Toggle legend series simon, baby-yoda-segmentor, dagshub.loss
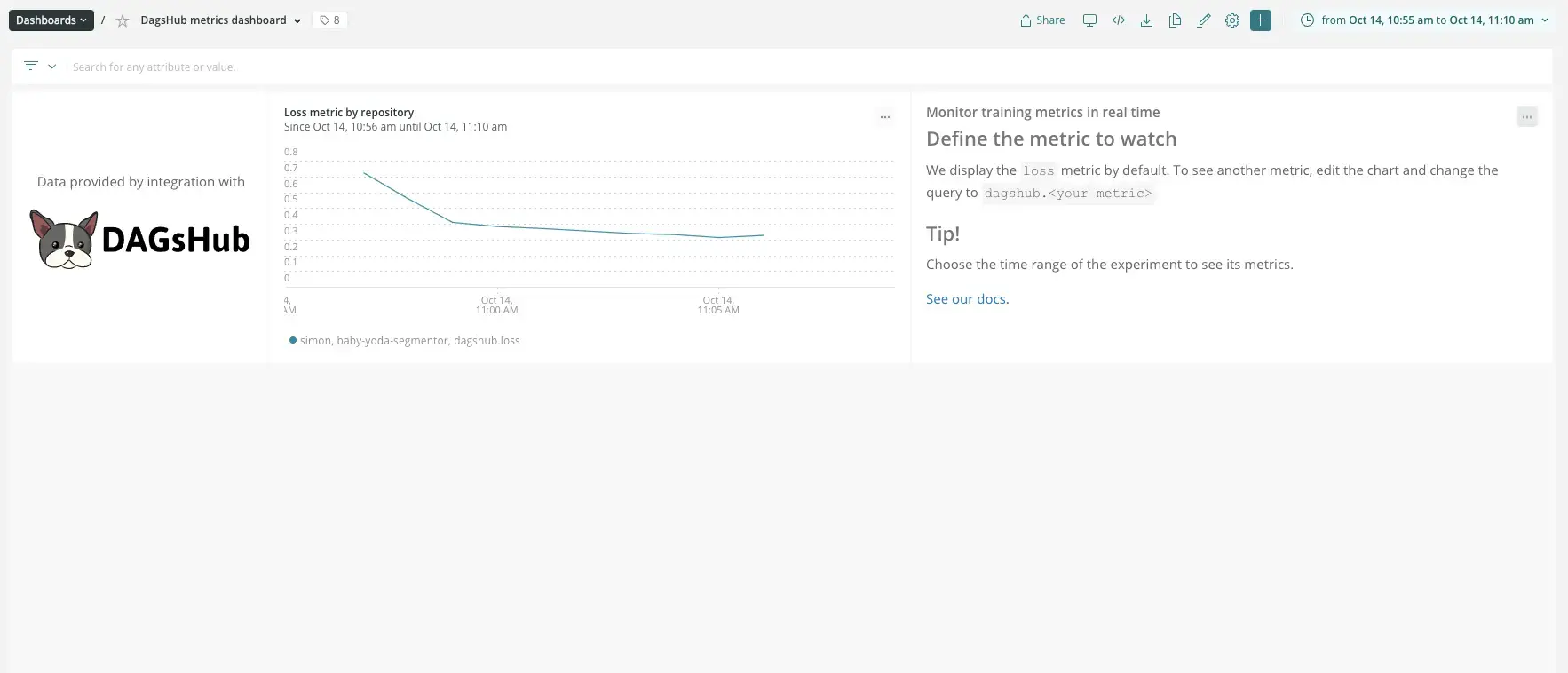This screenshot has height=673, width=1568. (x=405, y=341)
